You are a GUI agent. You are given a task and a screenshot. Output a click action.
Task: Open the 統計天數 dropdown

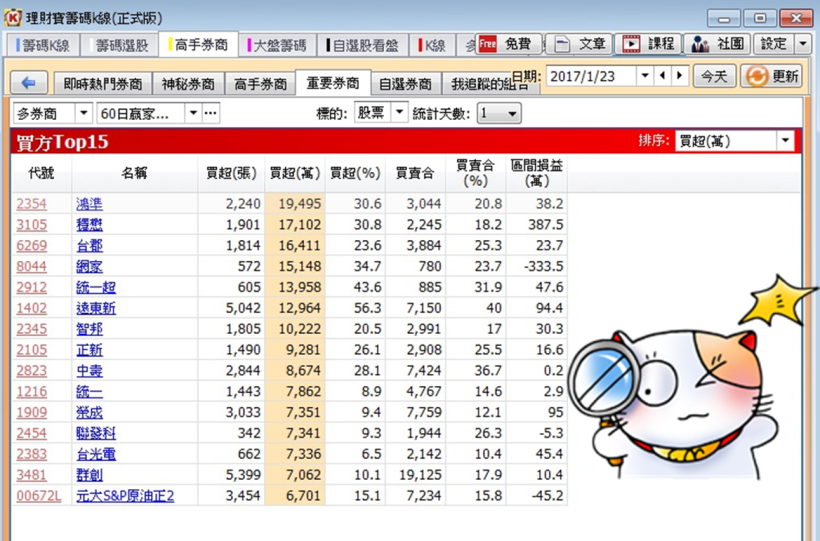[x=499, y=114]
